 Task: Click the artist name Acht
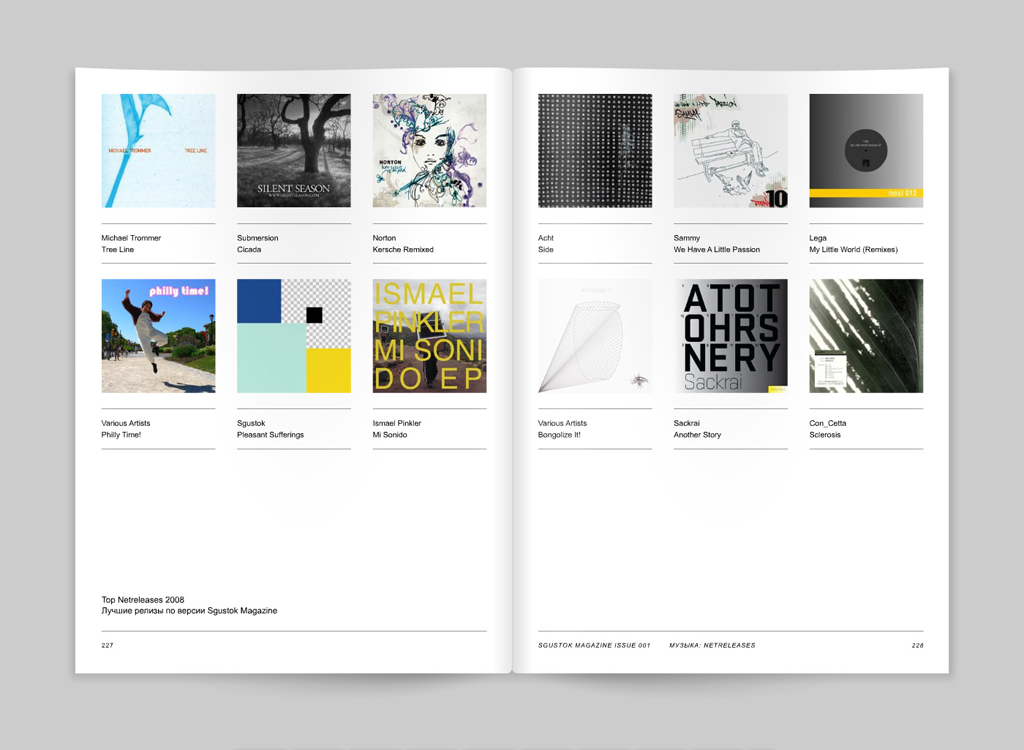coord(546,238)
